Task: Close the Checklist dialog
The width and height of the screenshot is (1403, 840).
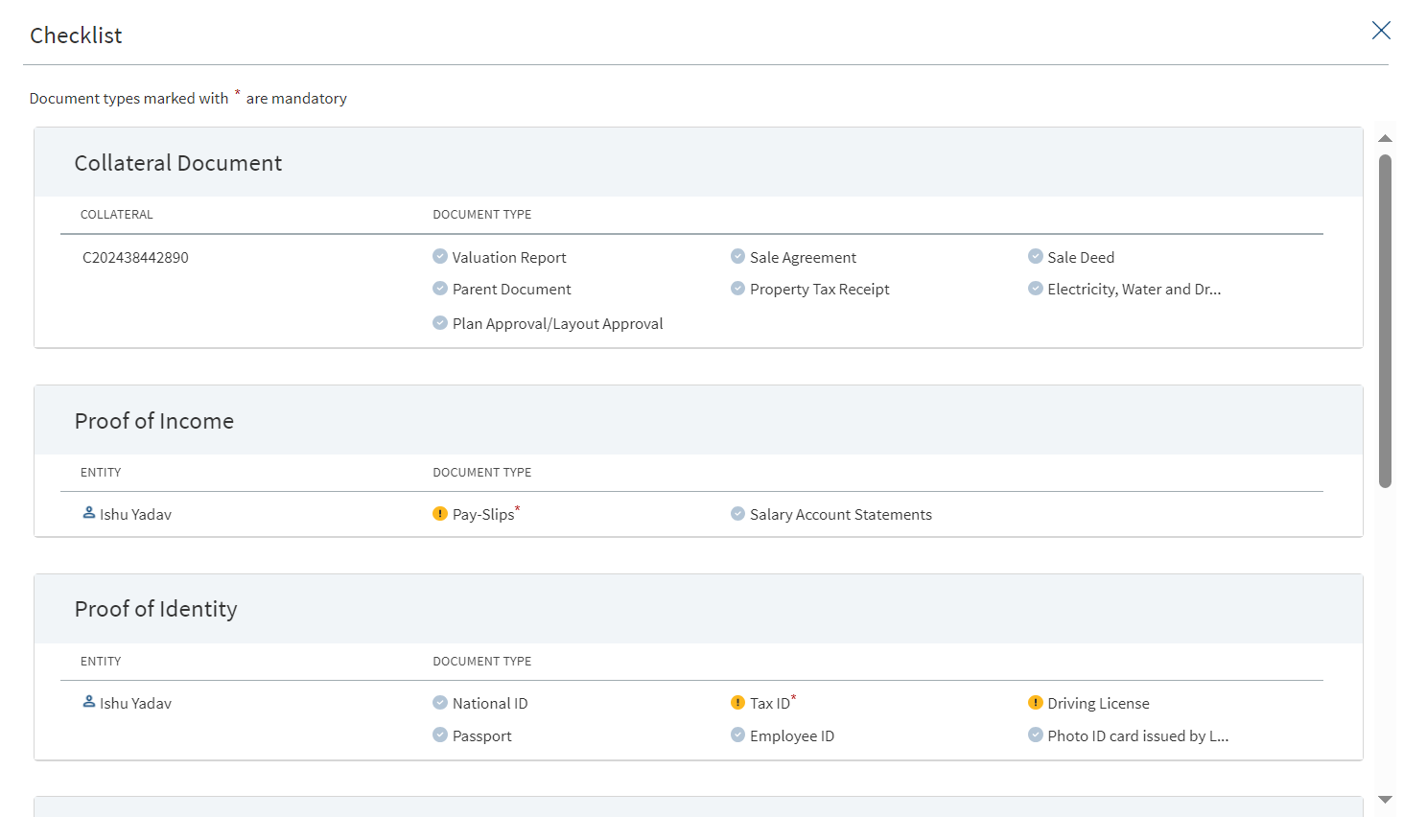Action: (1381, 31)
